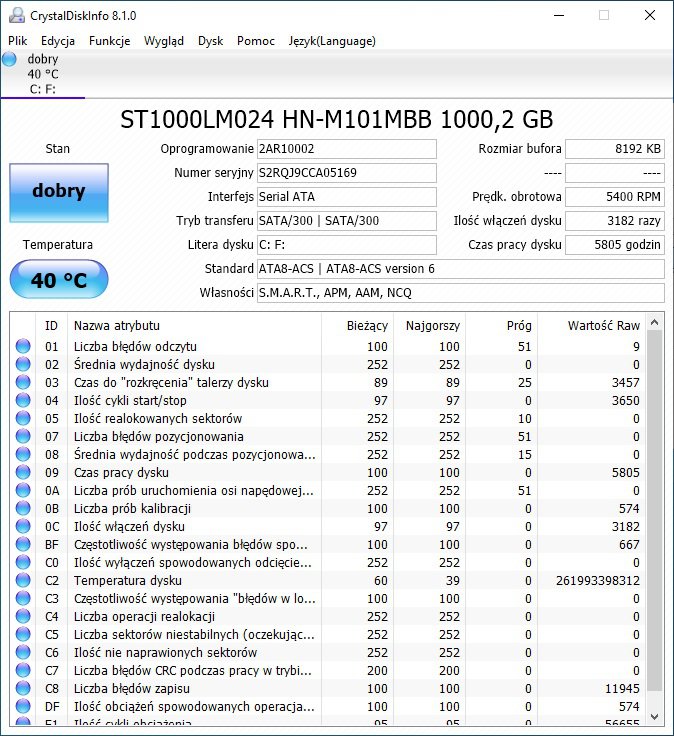Click status orb for attribute C5 sektorów niestabilnych
Viewport: 674px width, 736px height.
[x=23, y=634]
